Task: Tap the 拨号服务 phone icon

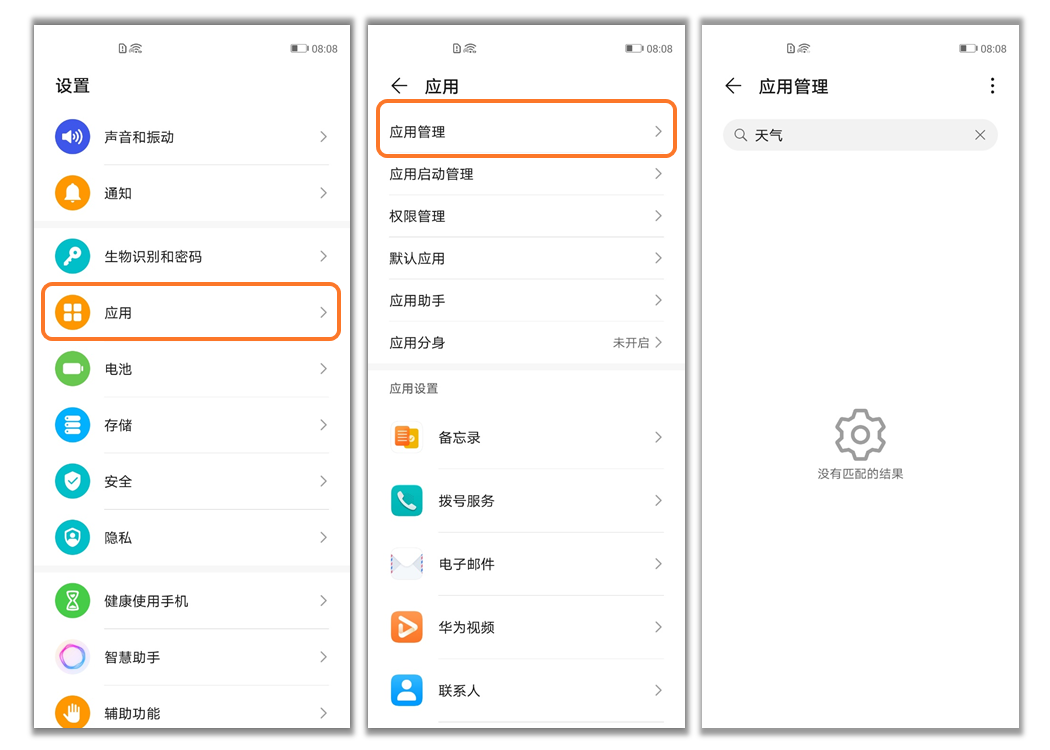Action: pyautogui.click(x=406, y=501)
